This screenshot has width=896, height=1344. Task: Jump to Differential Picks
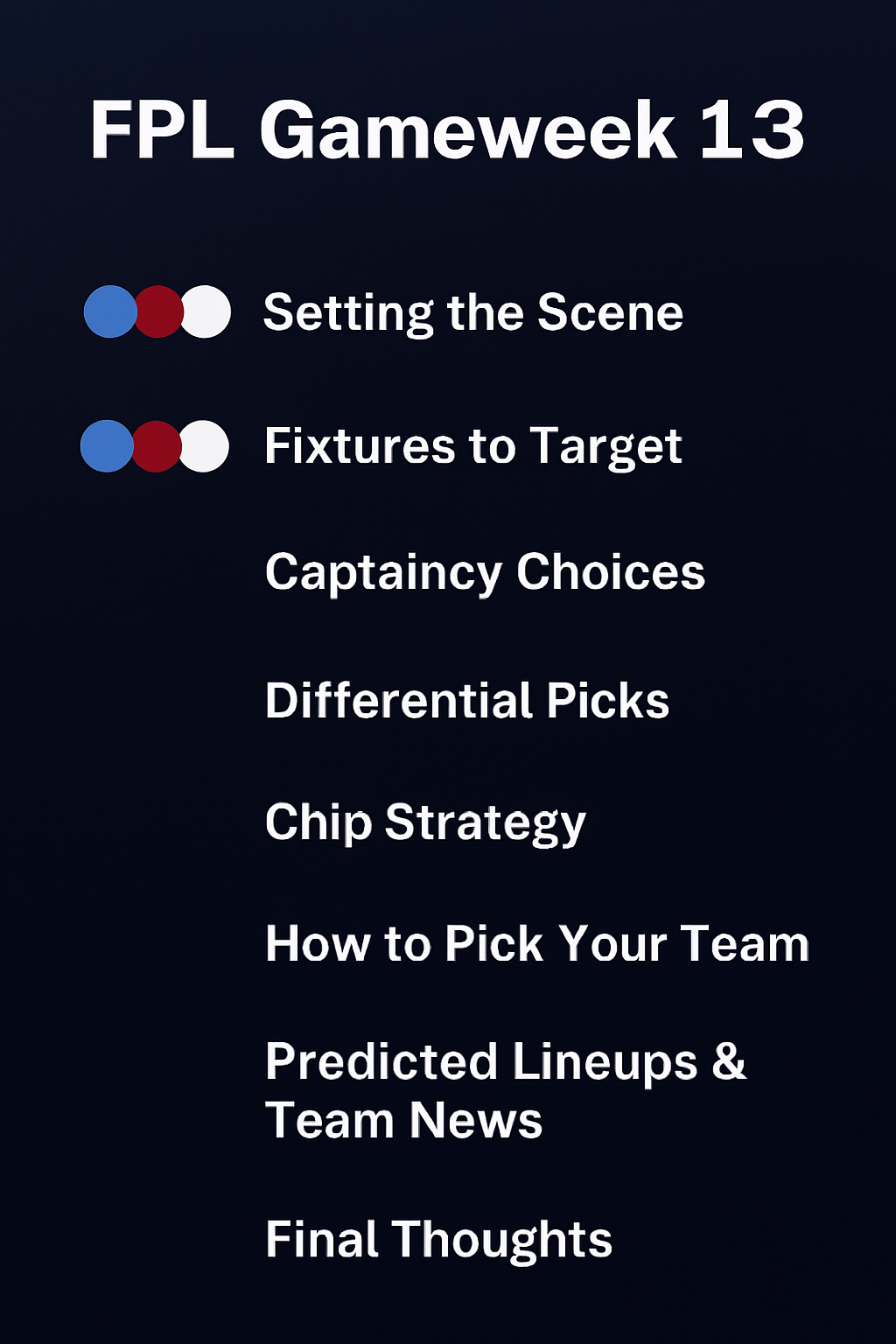pos(467,701)
